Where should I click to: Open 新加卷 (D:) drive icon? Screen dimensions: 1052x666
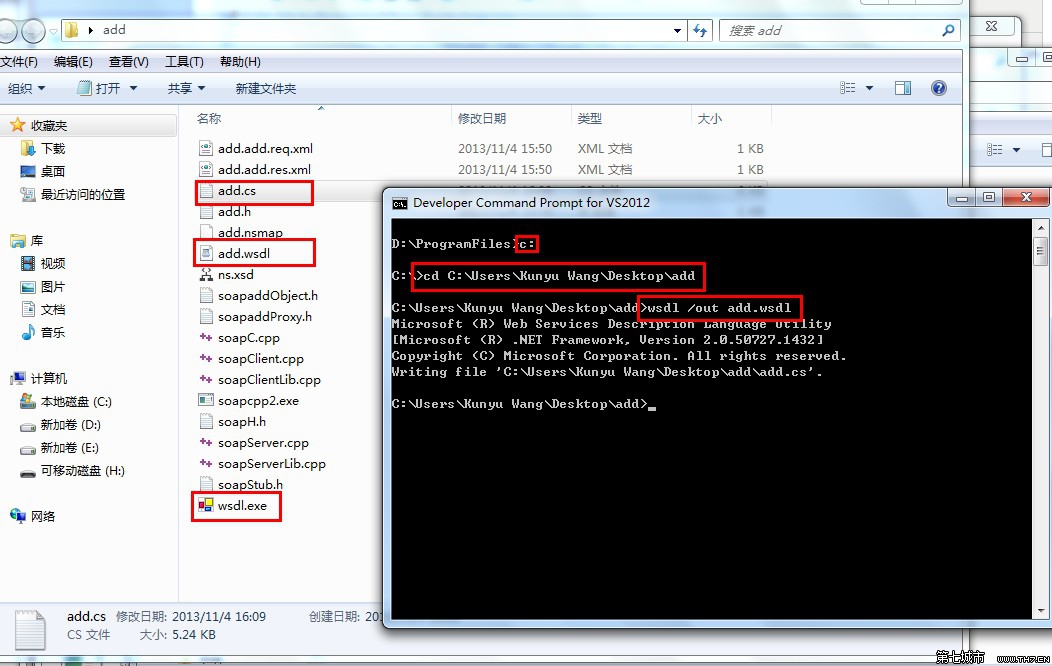(28, 425)
